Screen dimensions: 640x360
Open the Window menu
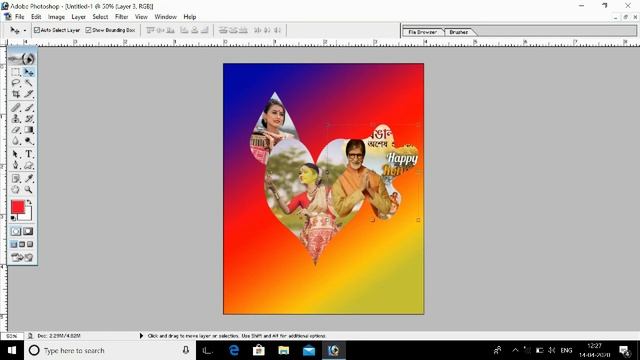click(165, 17)
